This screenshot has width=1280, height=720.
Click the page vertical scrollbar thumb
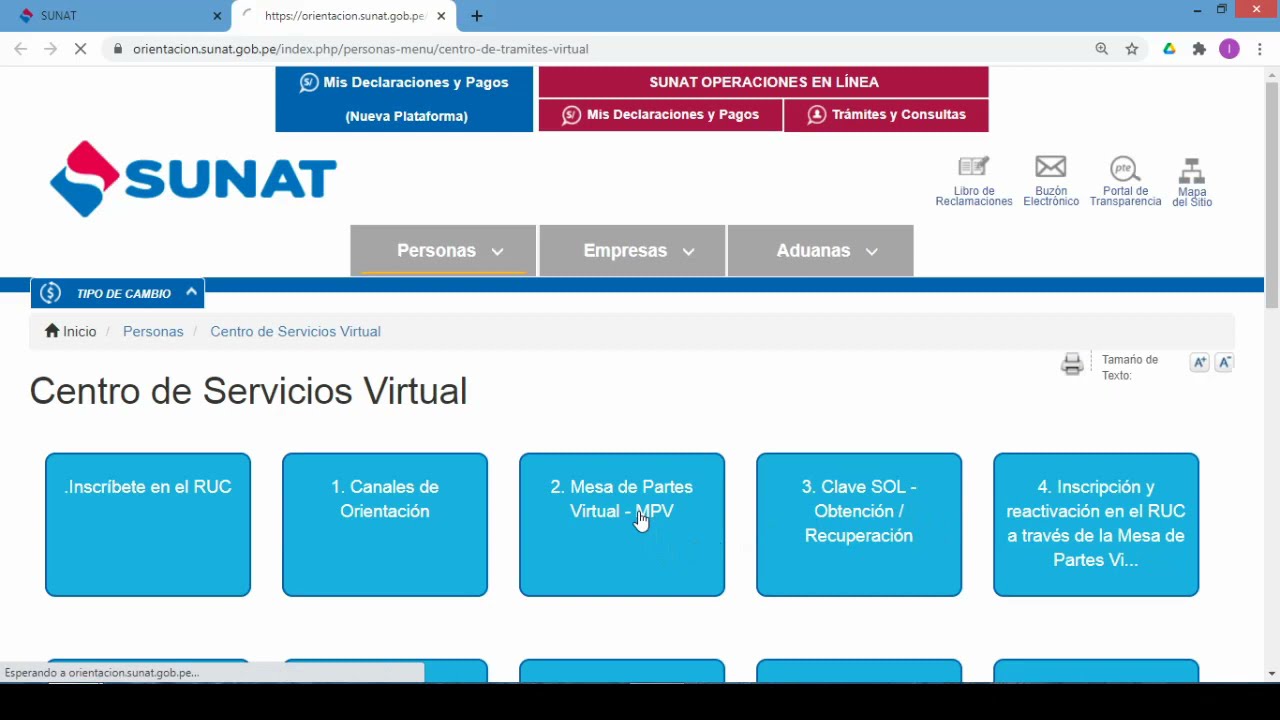(1271, 195)
